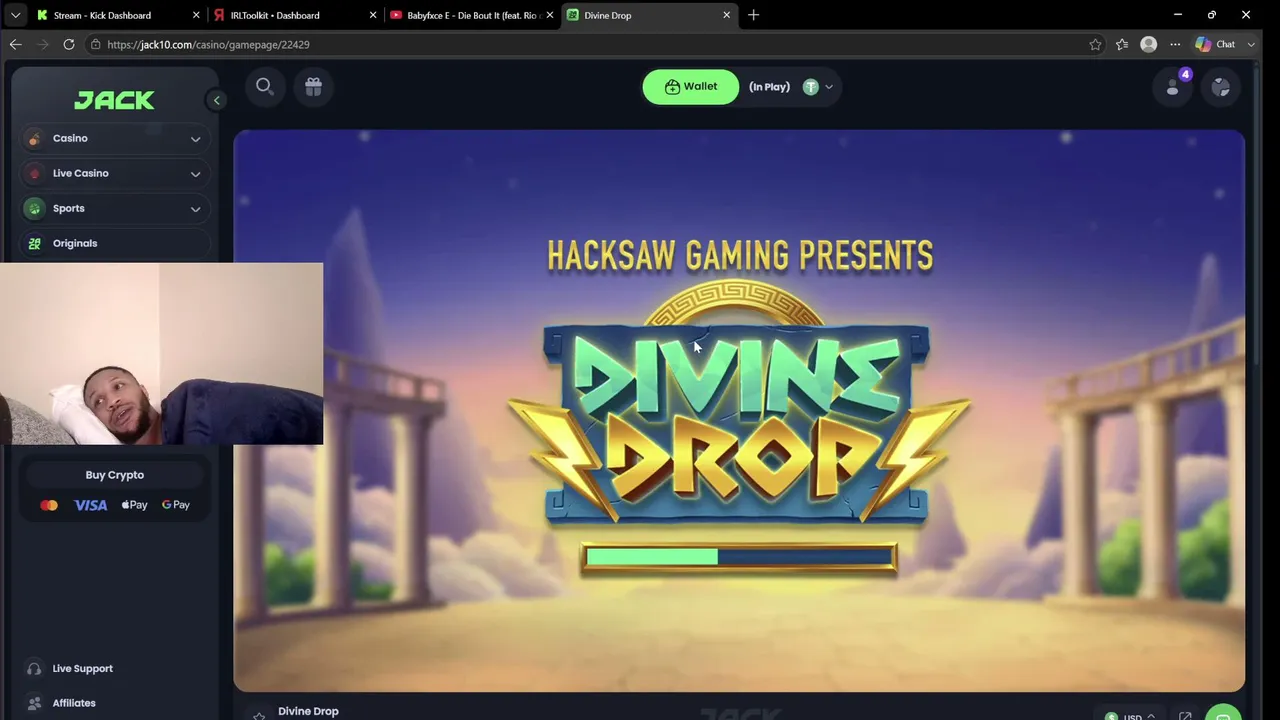
Task: Expand the Sports menu chevron
Action: click(195, 209)
